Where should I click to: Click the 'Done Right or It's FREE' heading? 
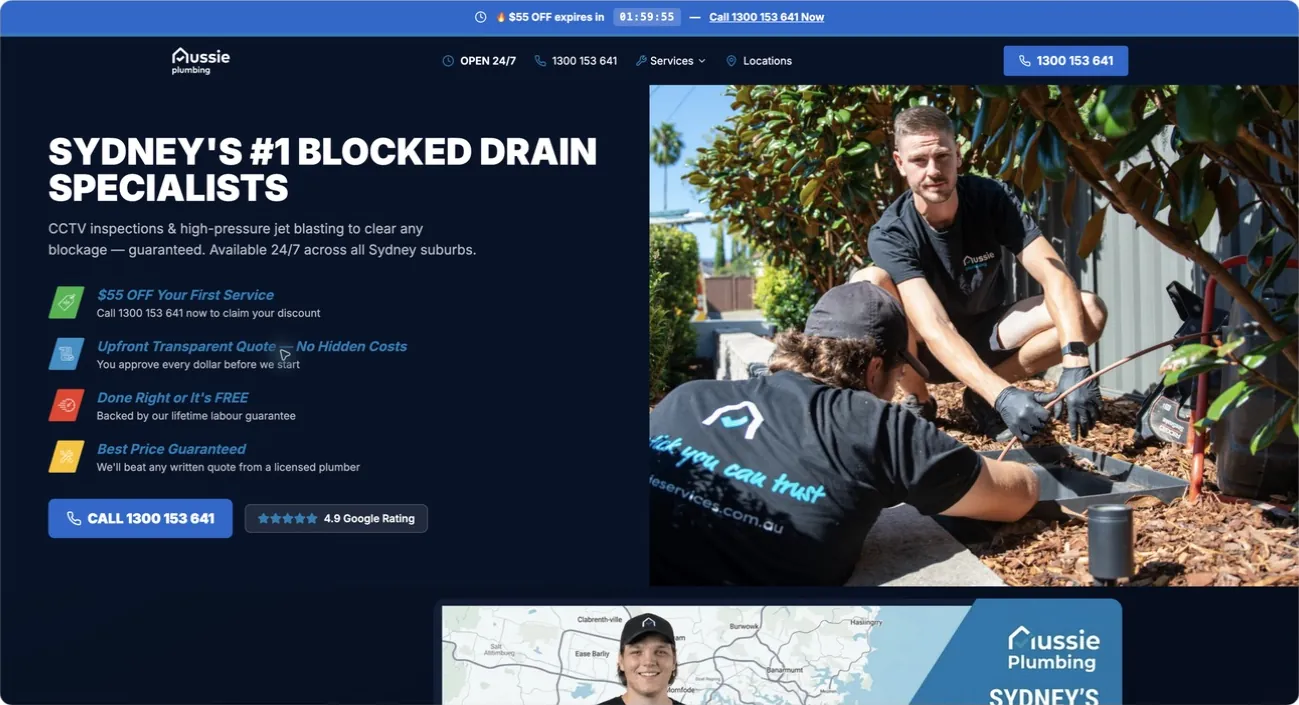pos(172,398)
